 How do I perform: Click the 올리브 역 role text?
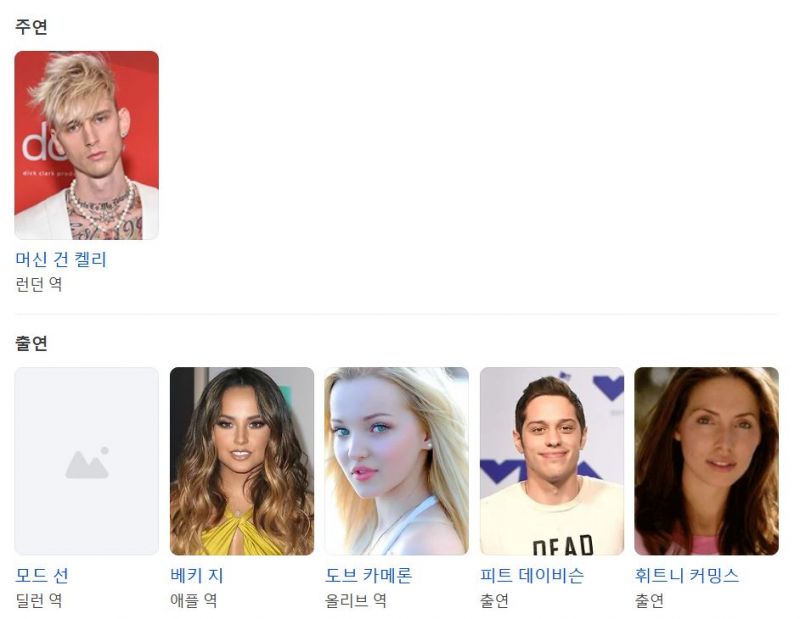coord(355,600)
